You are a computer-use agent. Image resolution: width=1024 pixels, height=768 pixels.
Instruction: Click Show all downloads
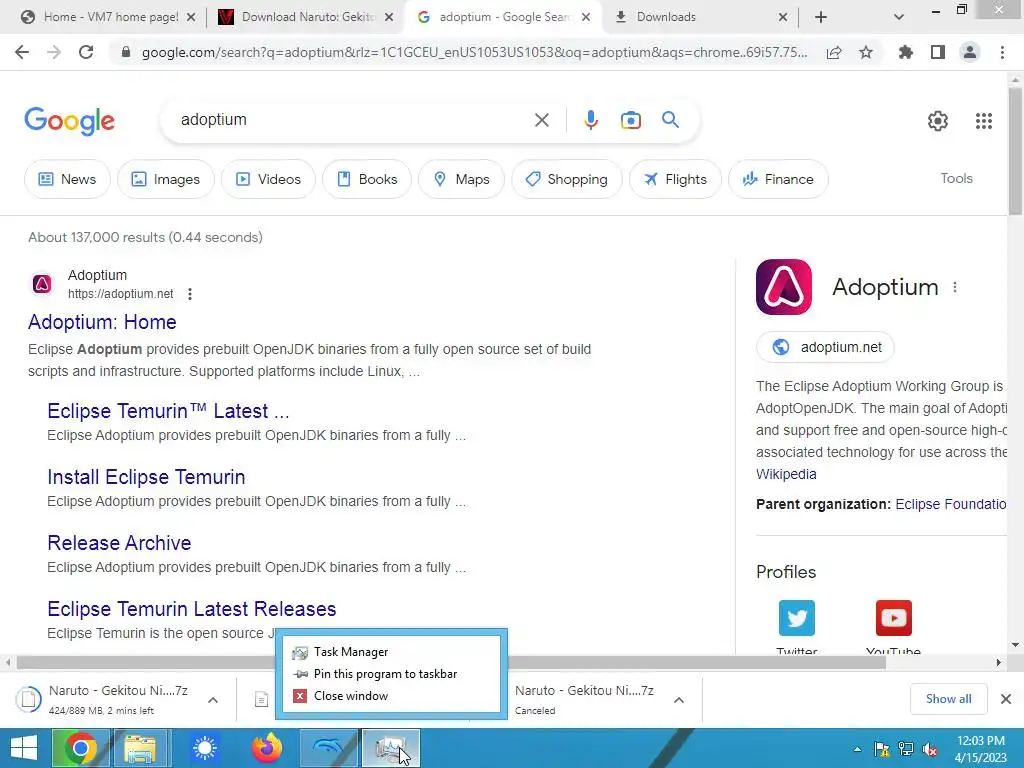point(948,699)
